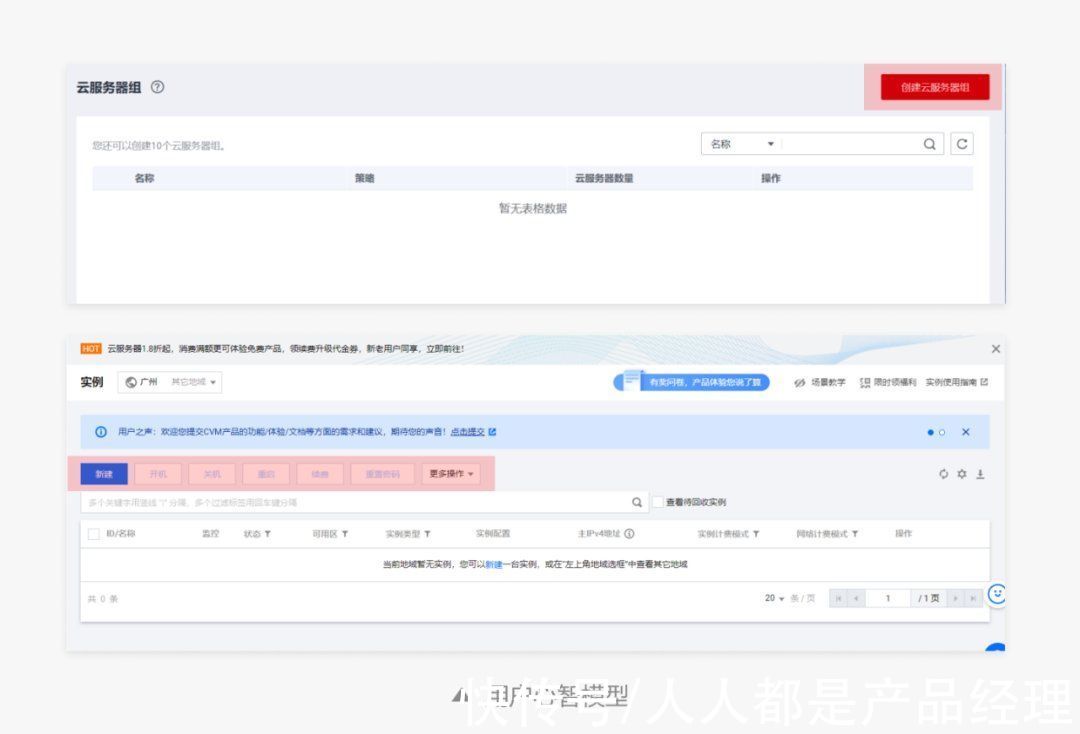Dismiss the 用户之声 notice
This screenshot has width=1080, height=734.
(966, 432)
